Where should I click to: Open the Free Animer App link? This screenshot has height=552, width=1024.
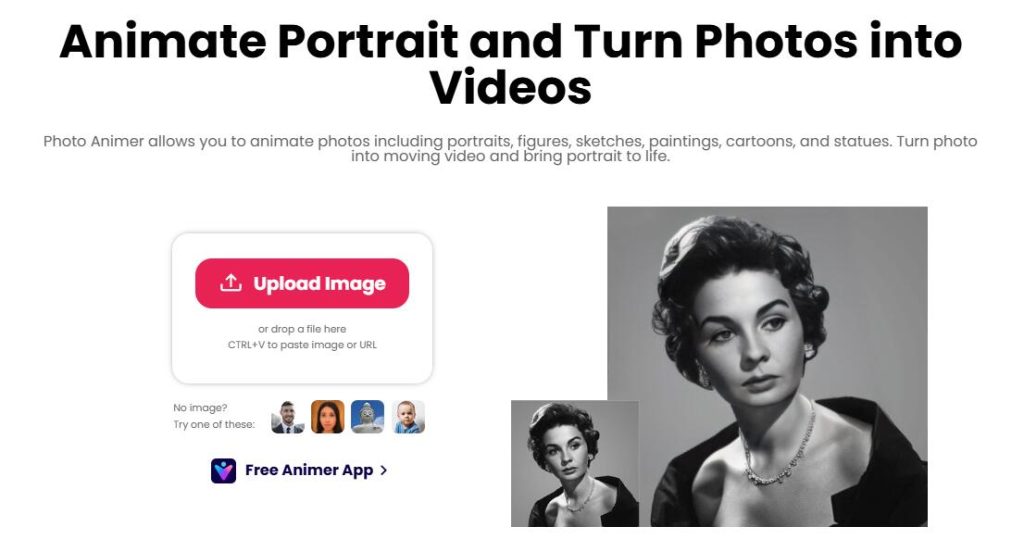[x=308, y=470]
